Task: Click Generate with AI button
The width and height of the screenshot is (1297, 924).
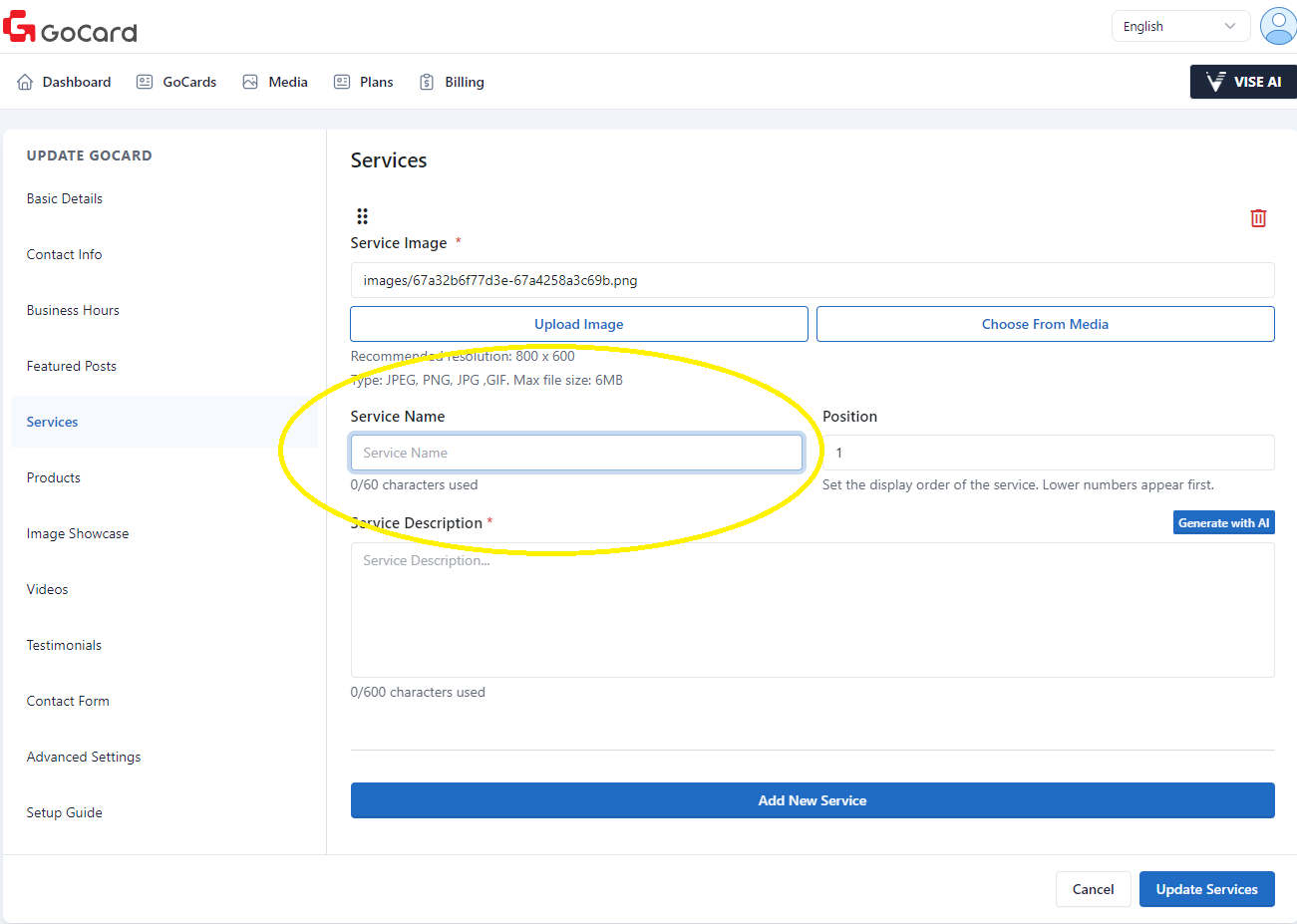Action: (x=1223, y=523)
